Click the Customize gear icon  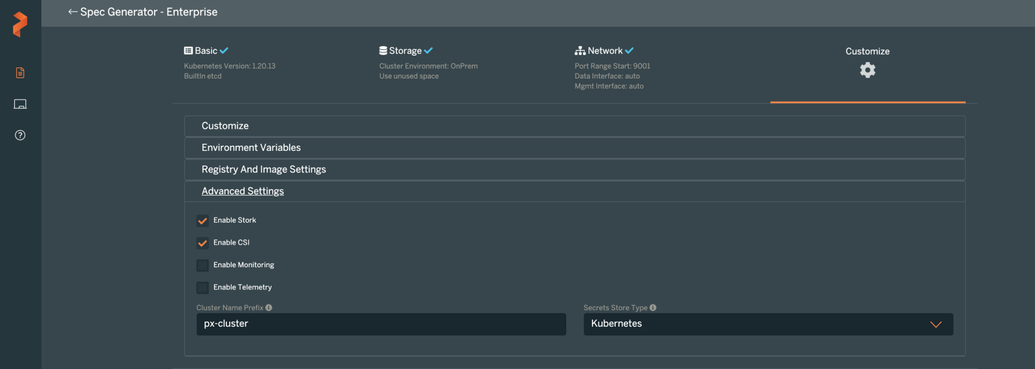[x=867, y=70]
